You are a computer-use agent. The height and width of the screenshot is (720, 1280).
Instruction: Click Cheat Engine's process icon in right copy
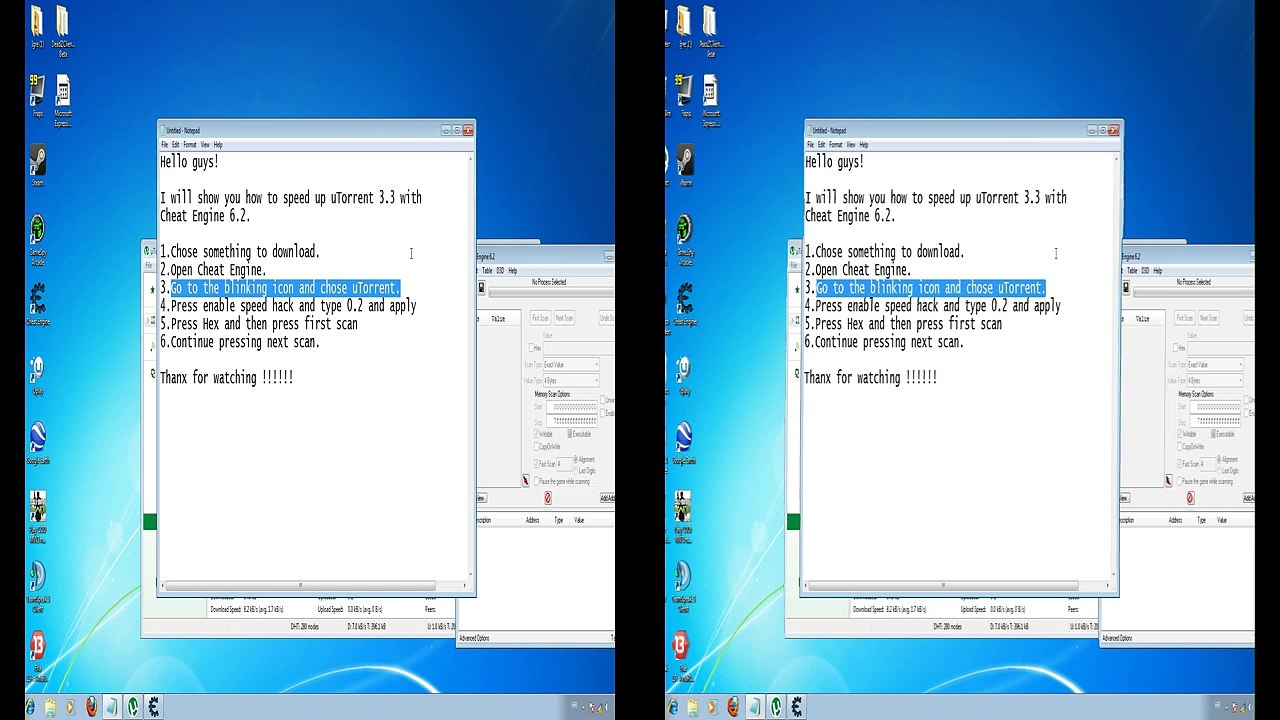1125,288
